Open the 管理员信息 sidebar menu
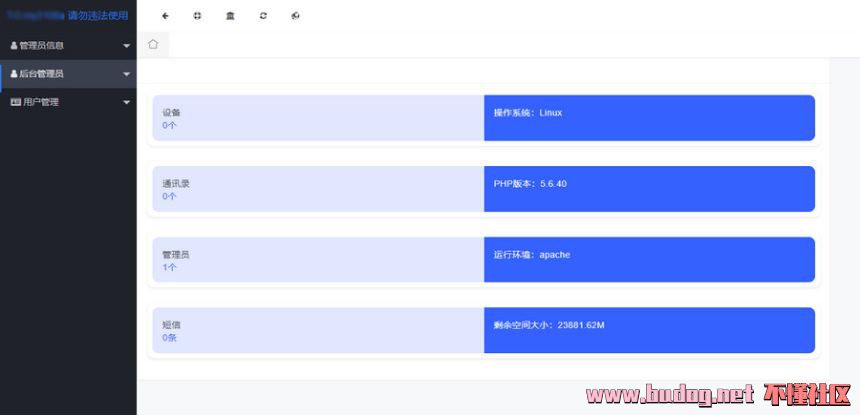Image resolution: width=860 pixels, height=415 pixels. pos(68,46)
